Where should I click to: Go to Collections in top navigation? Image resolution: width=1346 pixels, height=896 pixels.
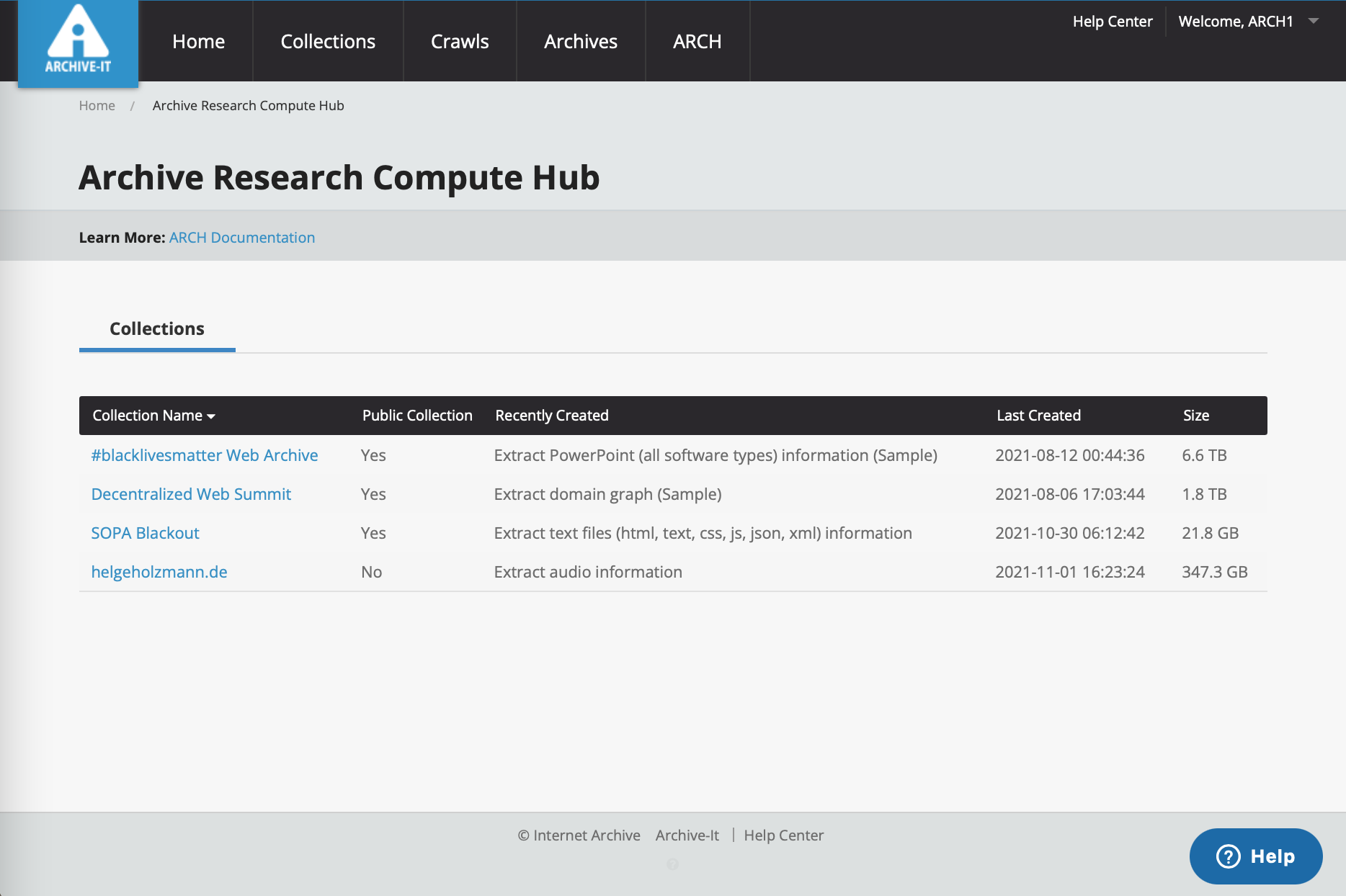coord(328,42)
